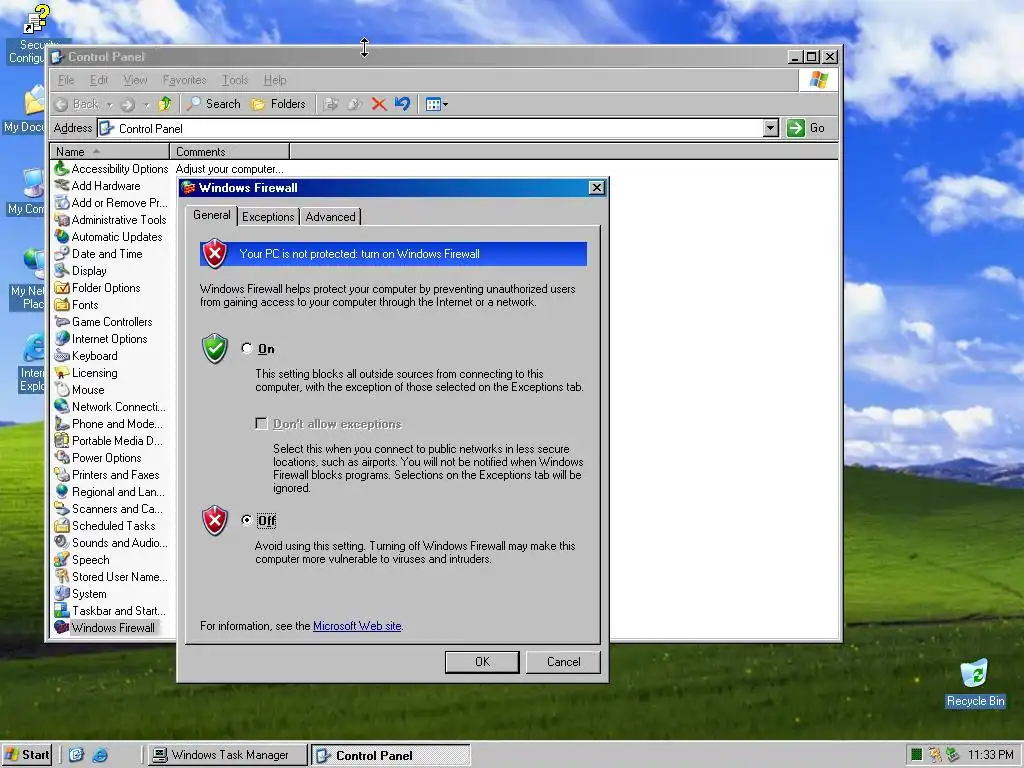Click the red Delete toolbar icon
Image resolution: width=1024 pixels, height=768 pixels.
pos(379,104)
